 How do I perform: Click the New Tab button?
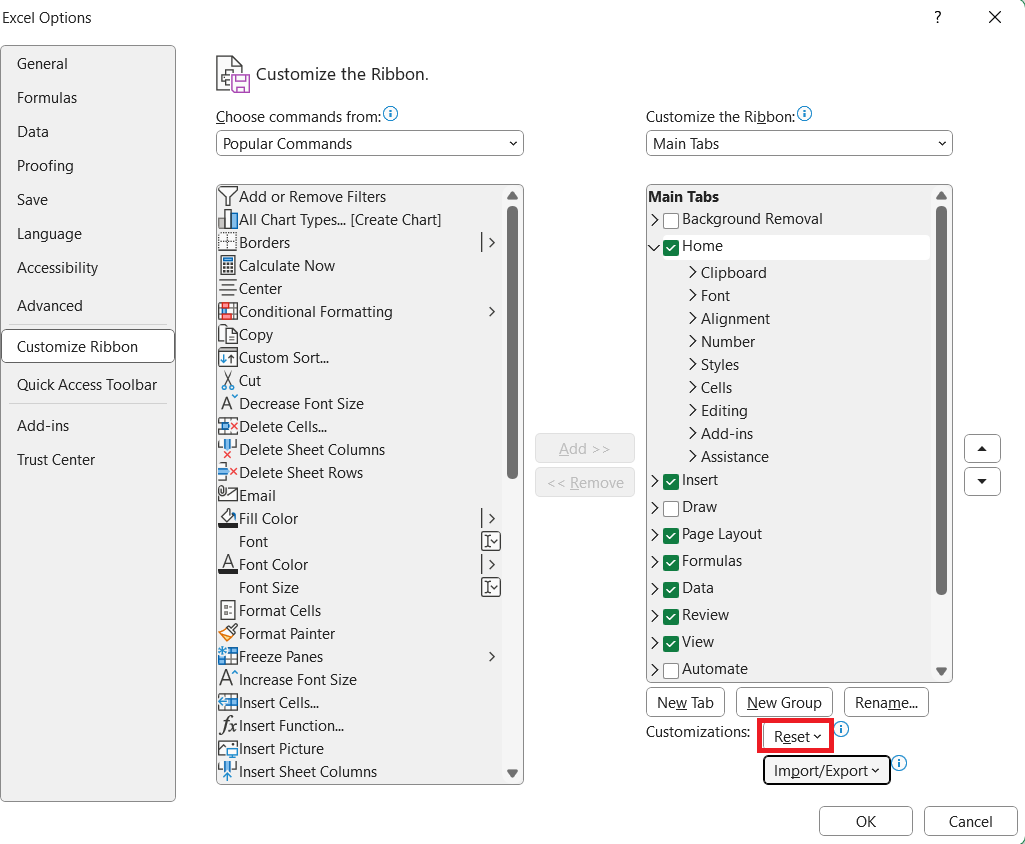(685, 702)
